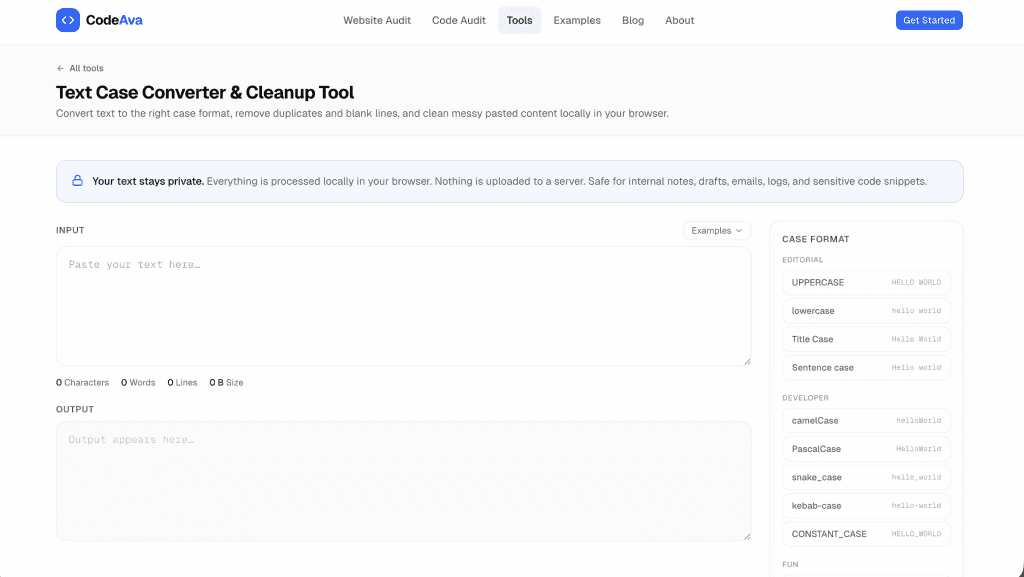
Task: Click the lock icon in privacy banner
Action: [77, 181]
